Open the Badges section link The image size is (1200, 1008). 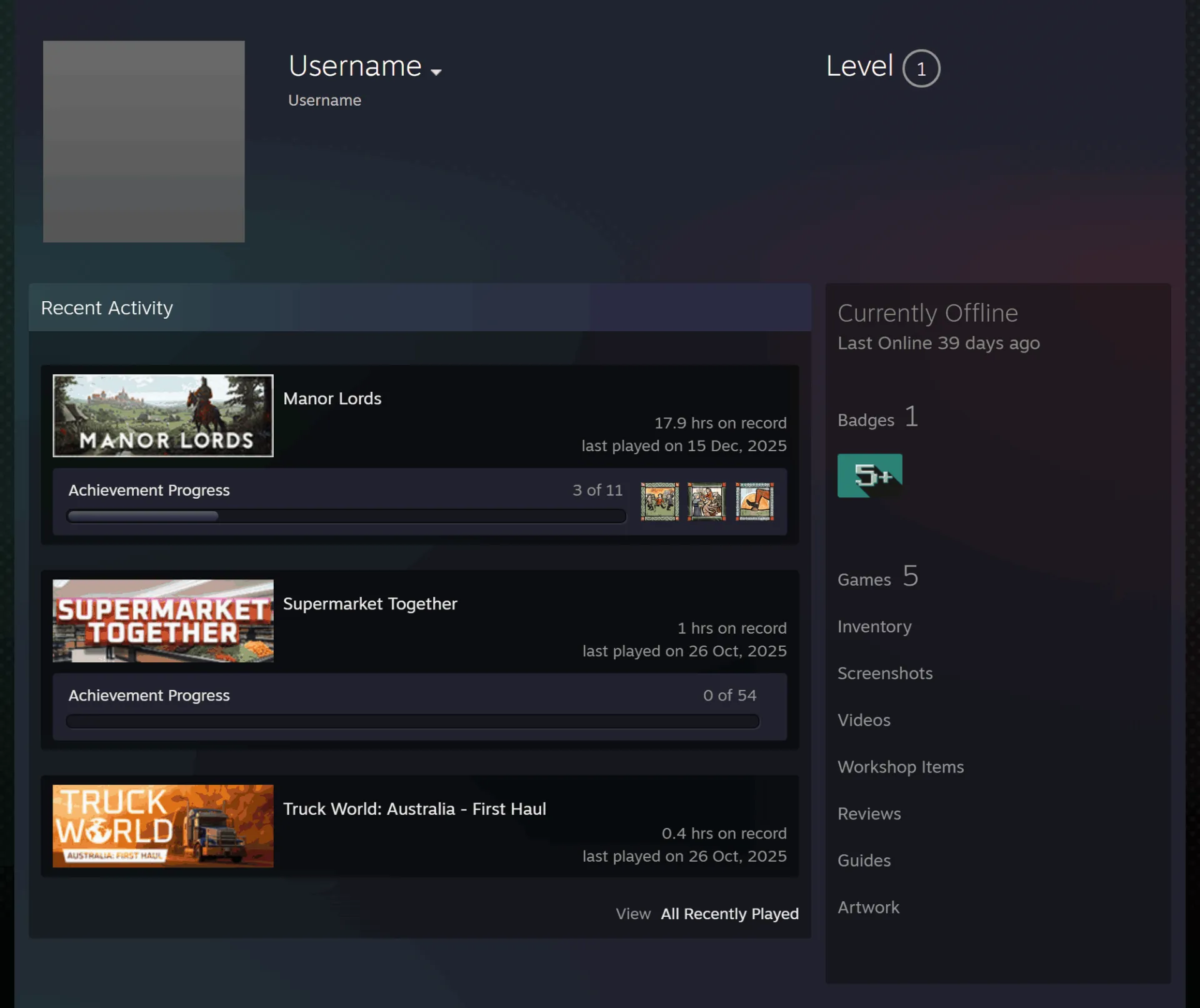click(878, 417)
